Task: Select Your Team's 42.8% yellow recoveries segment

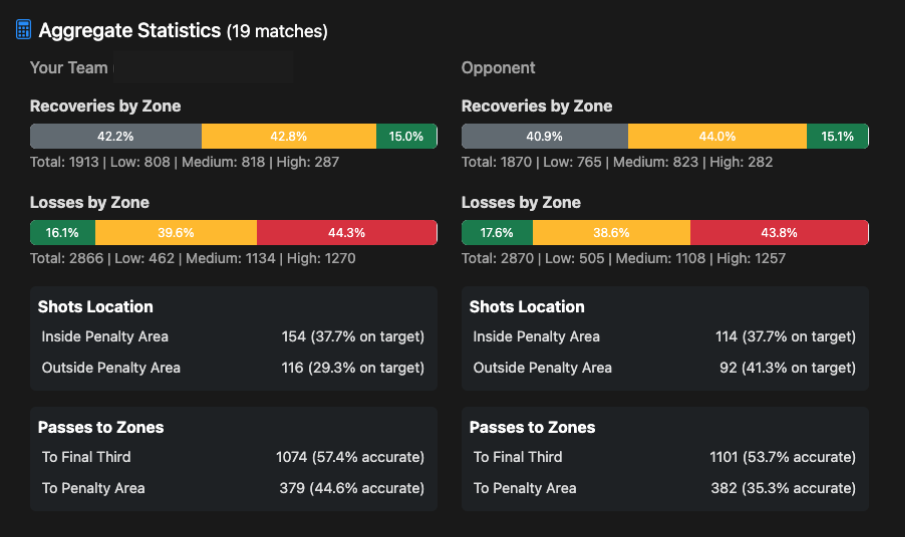Action: [x=288, y=137]
